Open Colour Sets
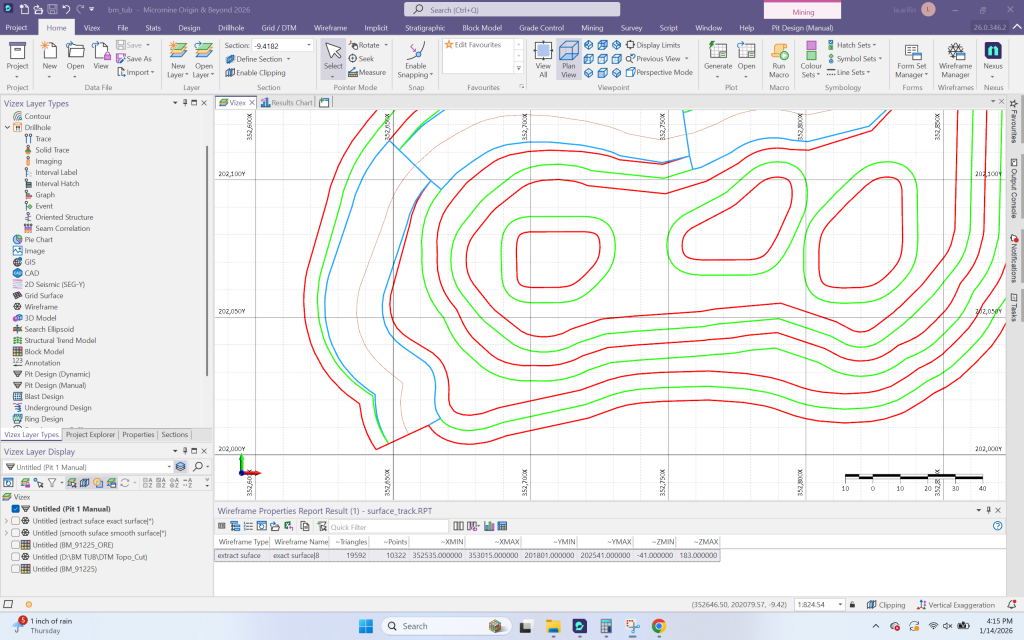Screen dimensions: 1024x640 pos(811,60)
